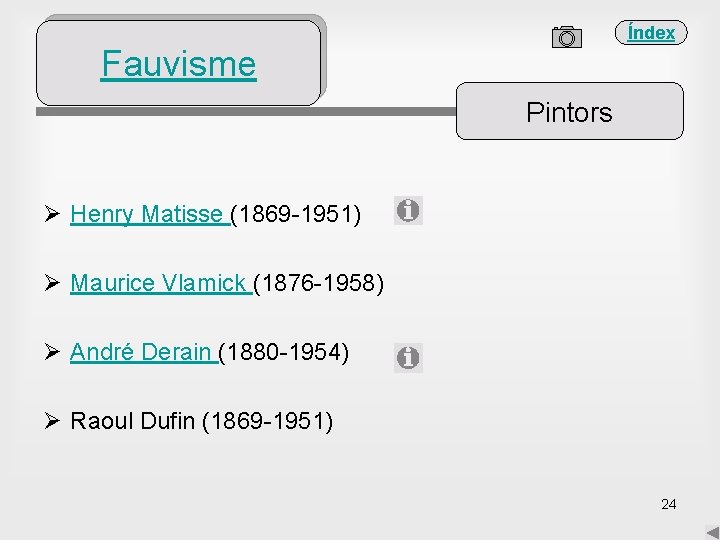
Task: Click the dates (1880-1954) after Derain
Action: click(284, 352)
